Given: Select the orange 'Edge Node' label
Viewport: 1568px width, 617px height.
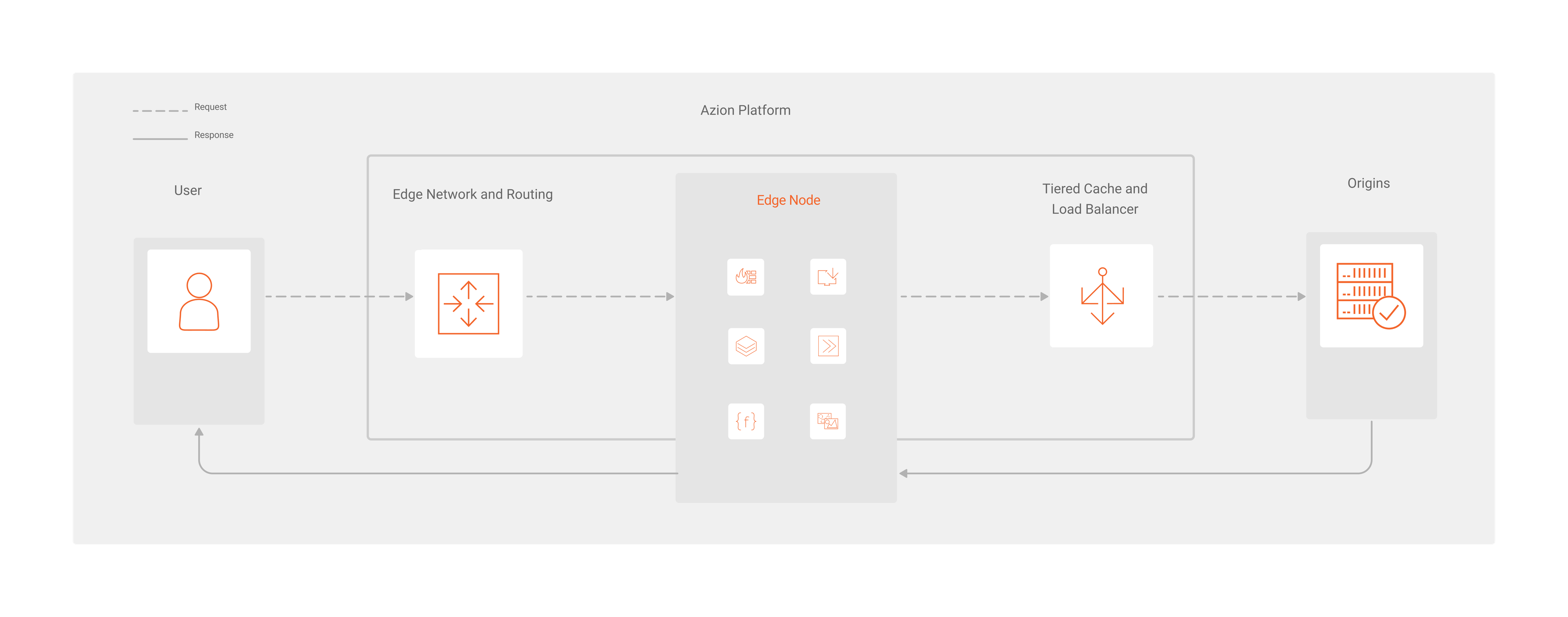Looking at the screenshot, I should pos(788,200).
